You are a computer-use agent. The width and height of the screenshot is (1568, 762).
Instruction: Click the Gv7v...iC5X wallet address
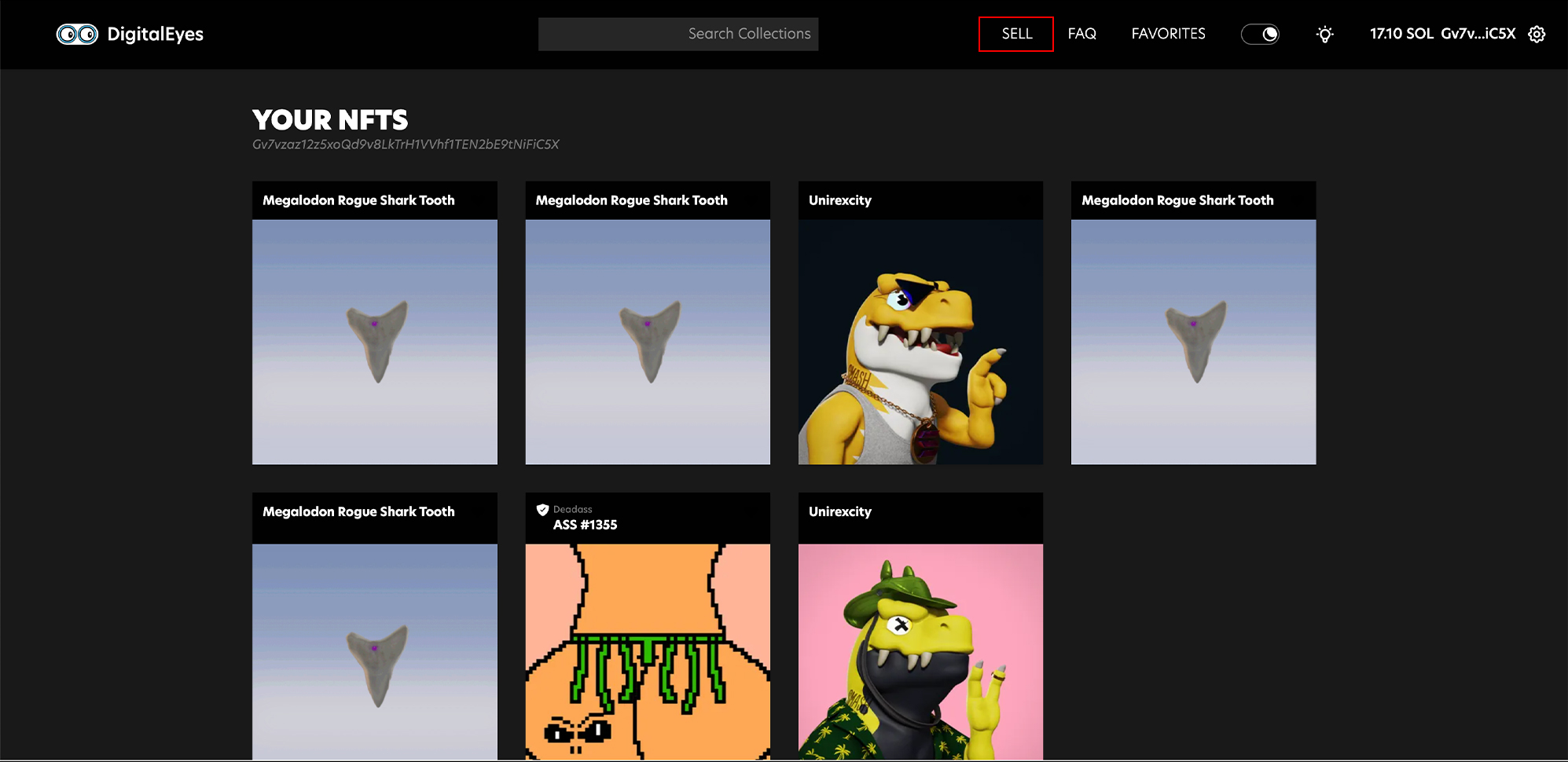1478,34
